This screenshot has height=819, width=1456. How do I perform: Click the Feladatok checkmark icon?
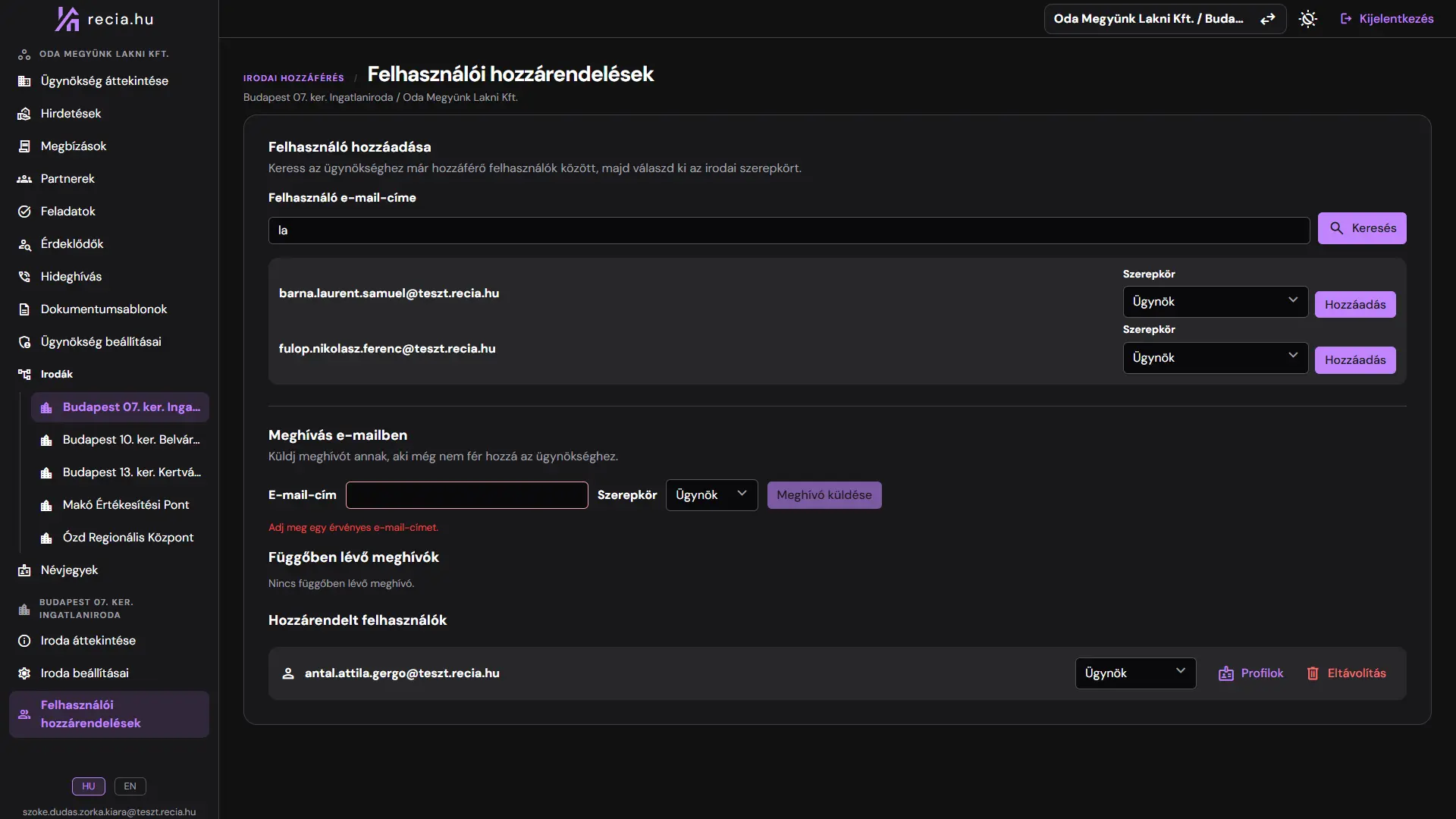click(24, 212)
